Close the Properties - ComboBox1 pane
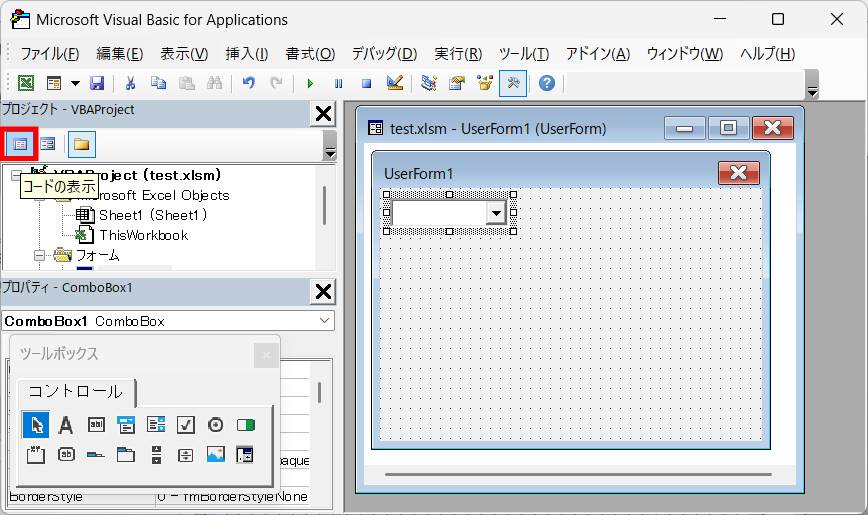The width and height of the screenshot is (868, 515). click(323, 292)
